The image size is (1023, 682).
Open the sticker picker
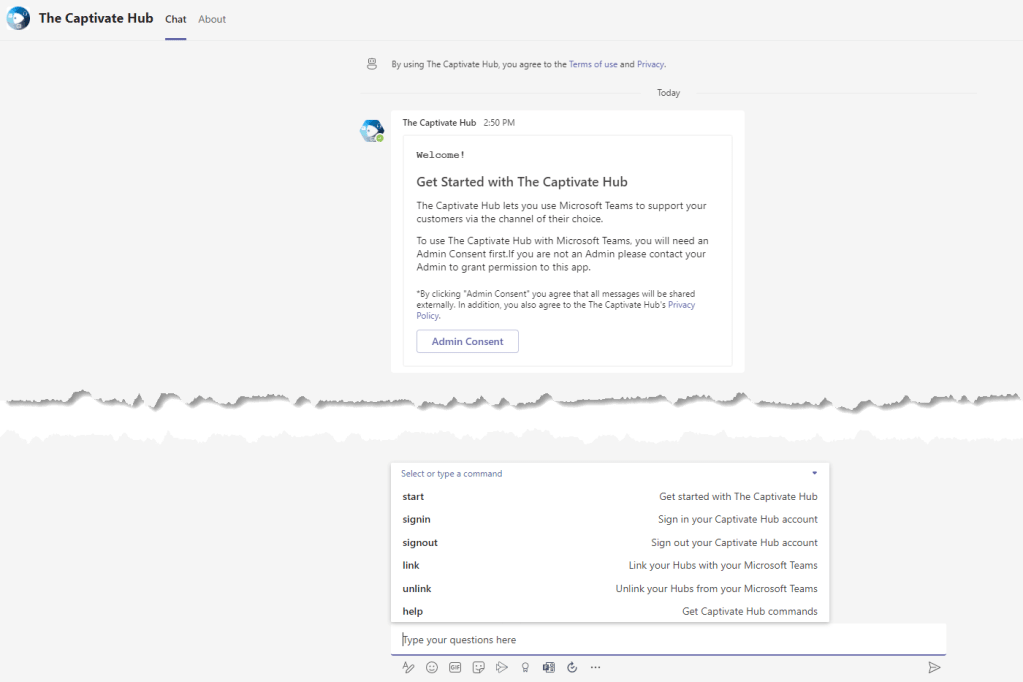click(479, 667)
